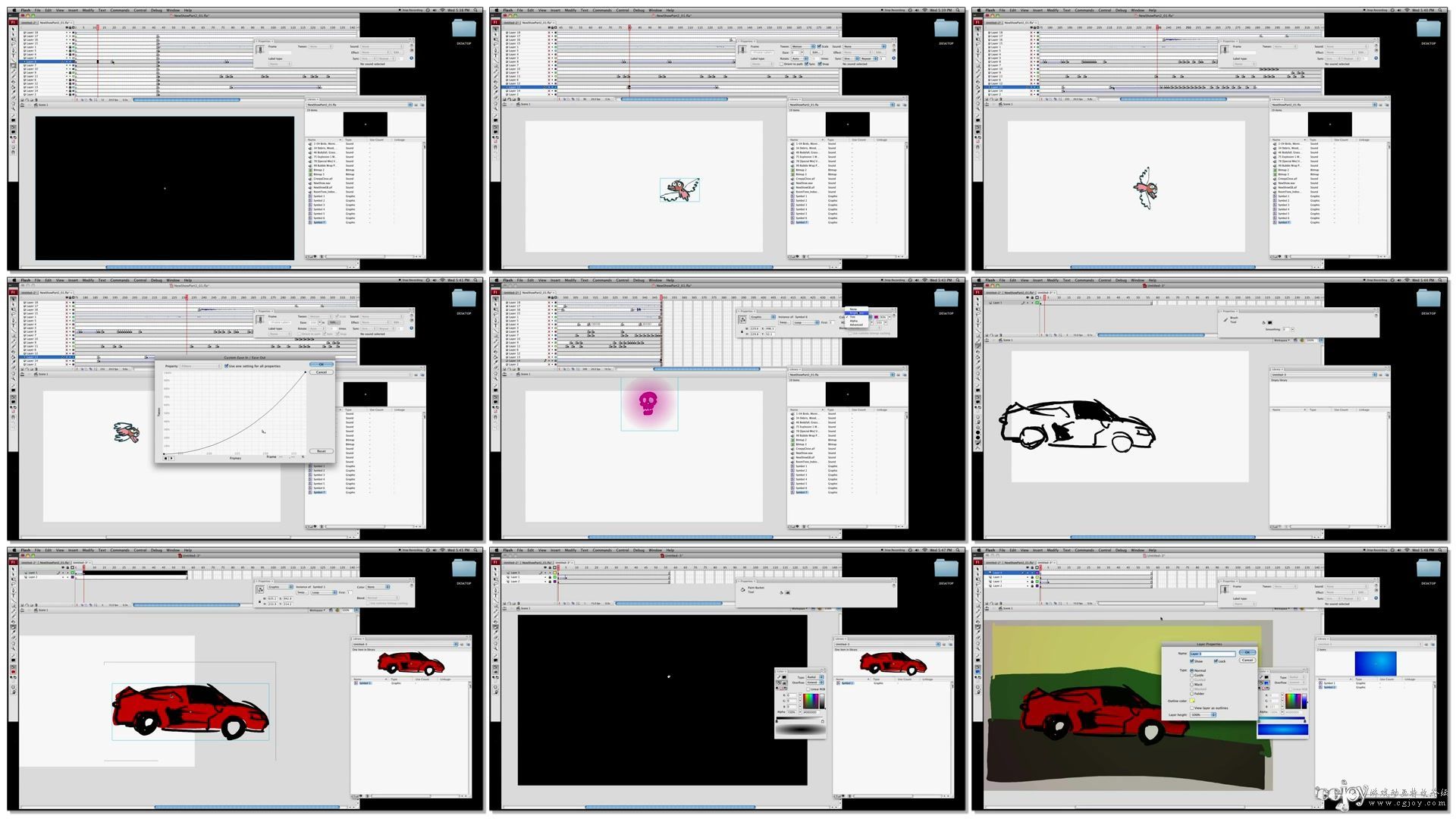1456x819 pixels.
Task: Uncheck Use one setting for all properties
Action: [226, 366]
